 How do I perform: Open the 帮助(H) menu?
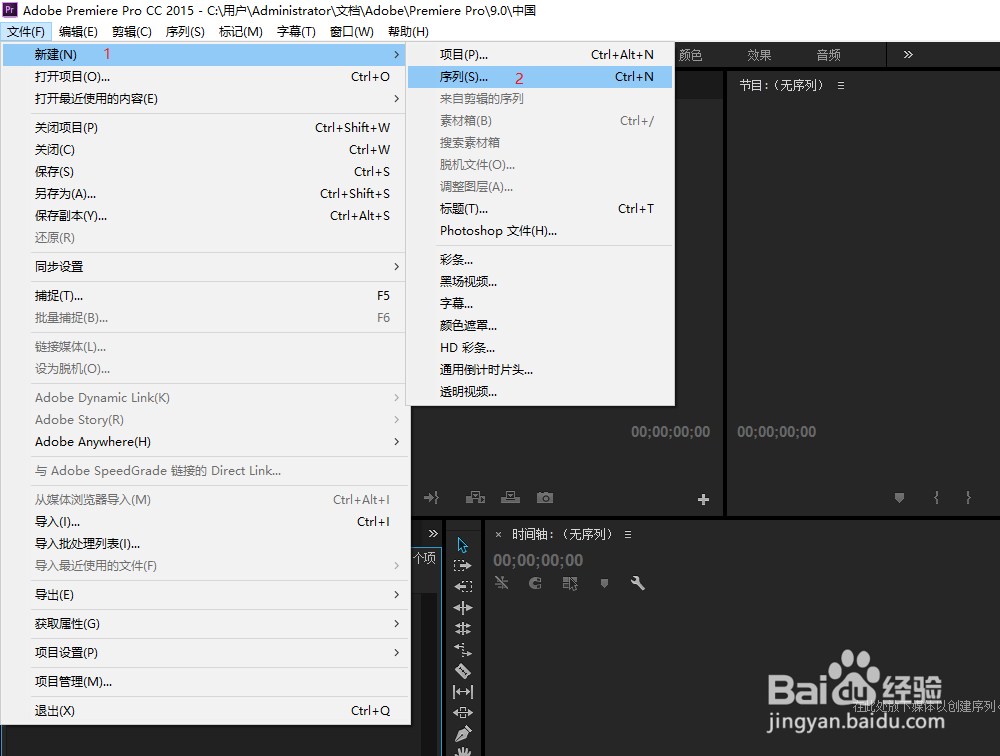[408, 31]
